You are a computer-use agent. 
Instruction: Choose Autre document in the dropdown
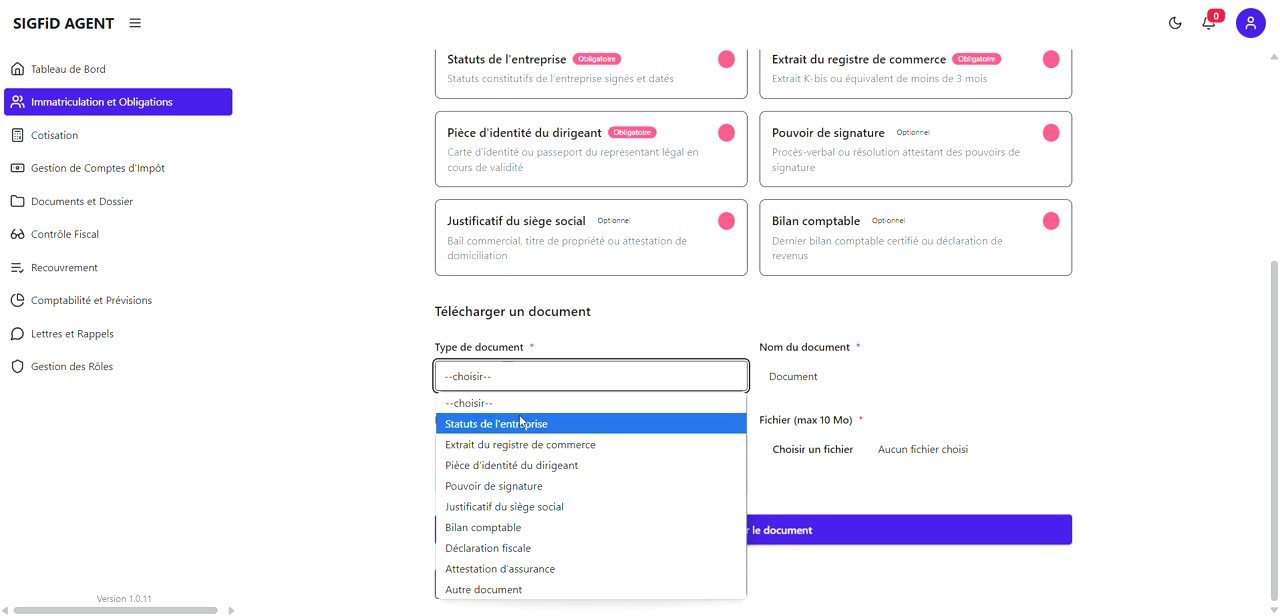[483, 589]
